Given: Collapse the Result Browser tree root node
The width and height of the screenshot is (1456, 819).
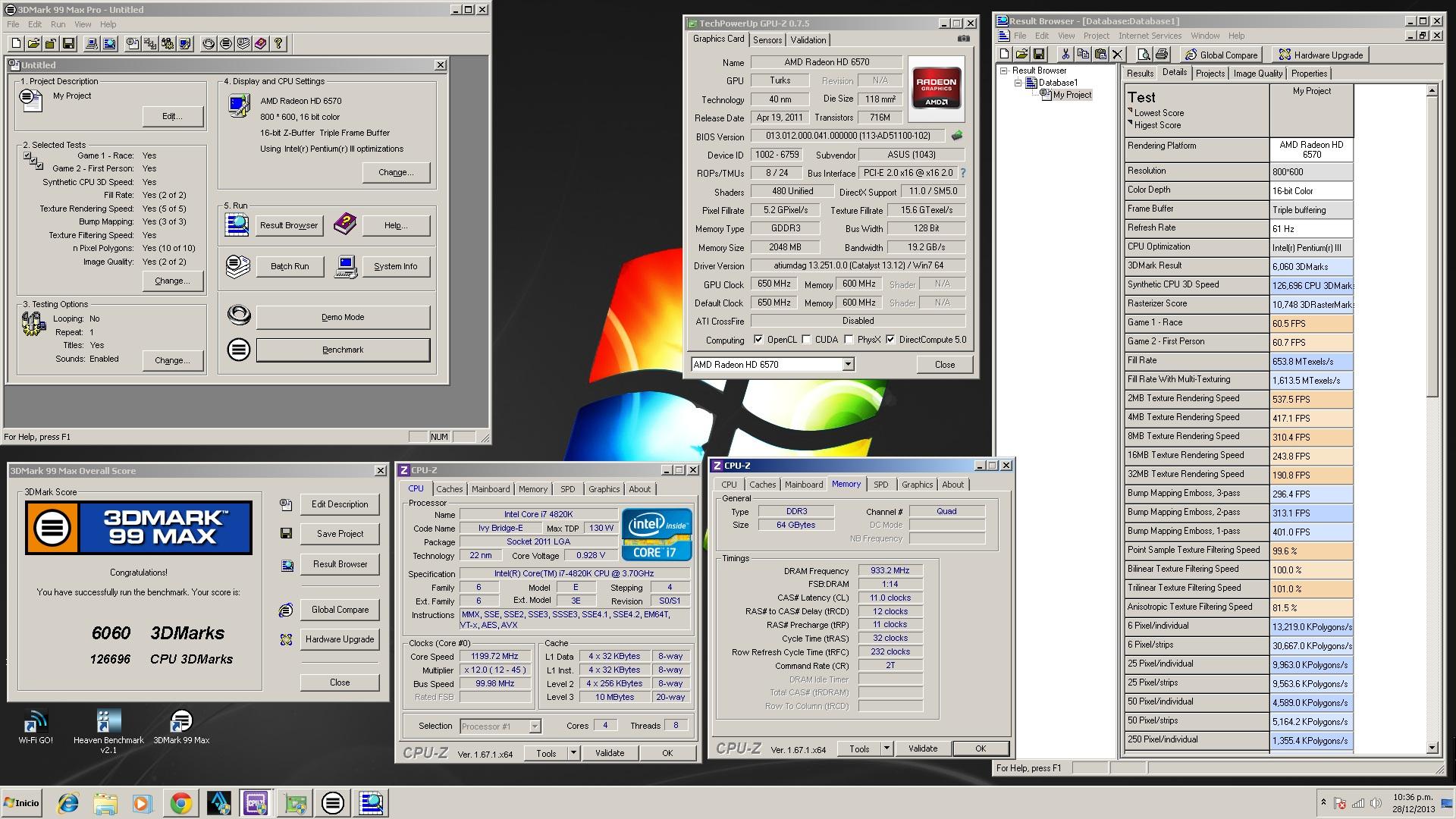Looking at the screenshot, I should [x=1004, y=71].
